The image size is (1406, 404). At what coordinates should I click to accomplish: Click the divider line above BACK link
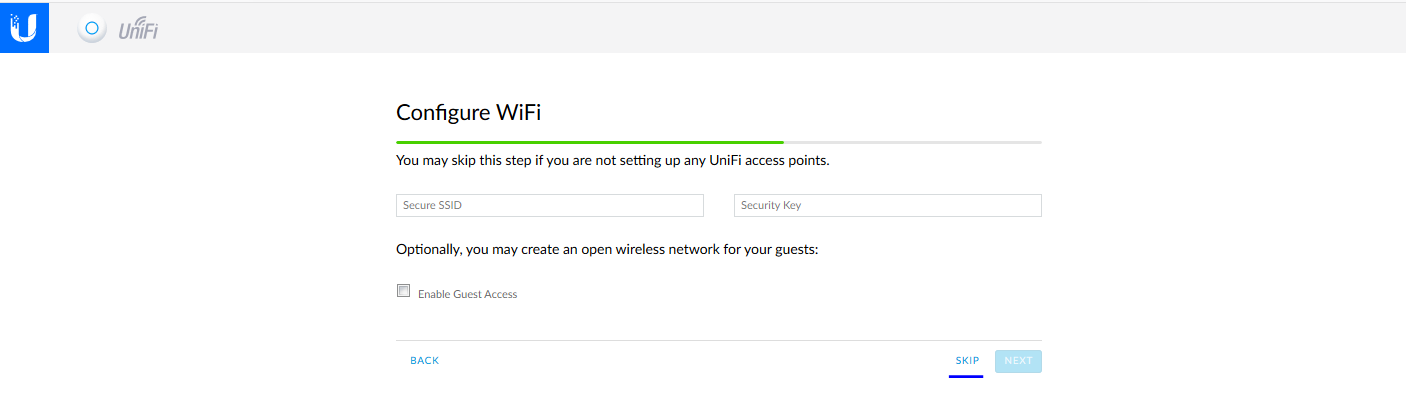719,340
